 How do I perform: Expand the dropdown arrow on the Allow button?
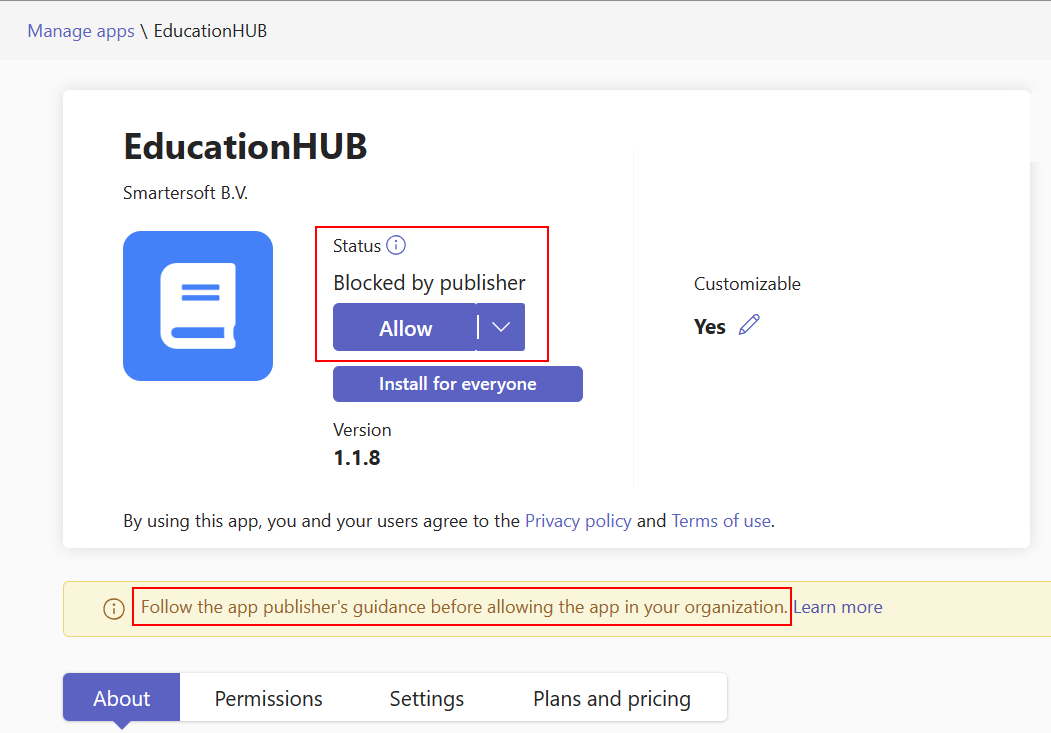tap(501, 327)
